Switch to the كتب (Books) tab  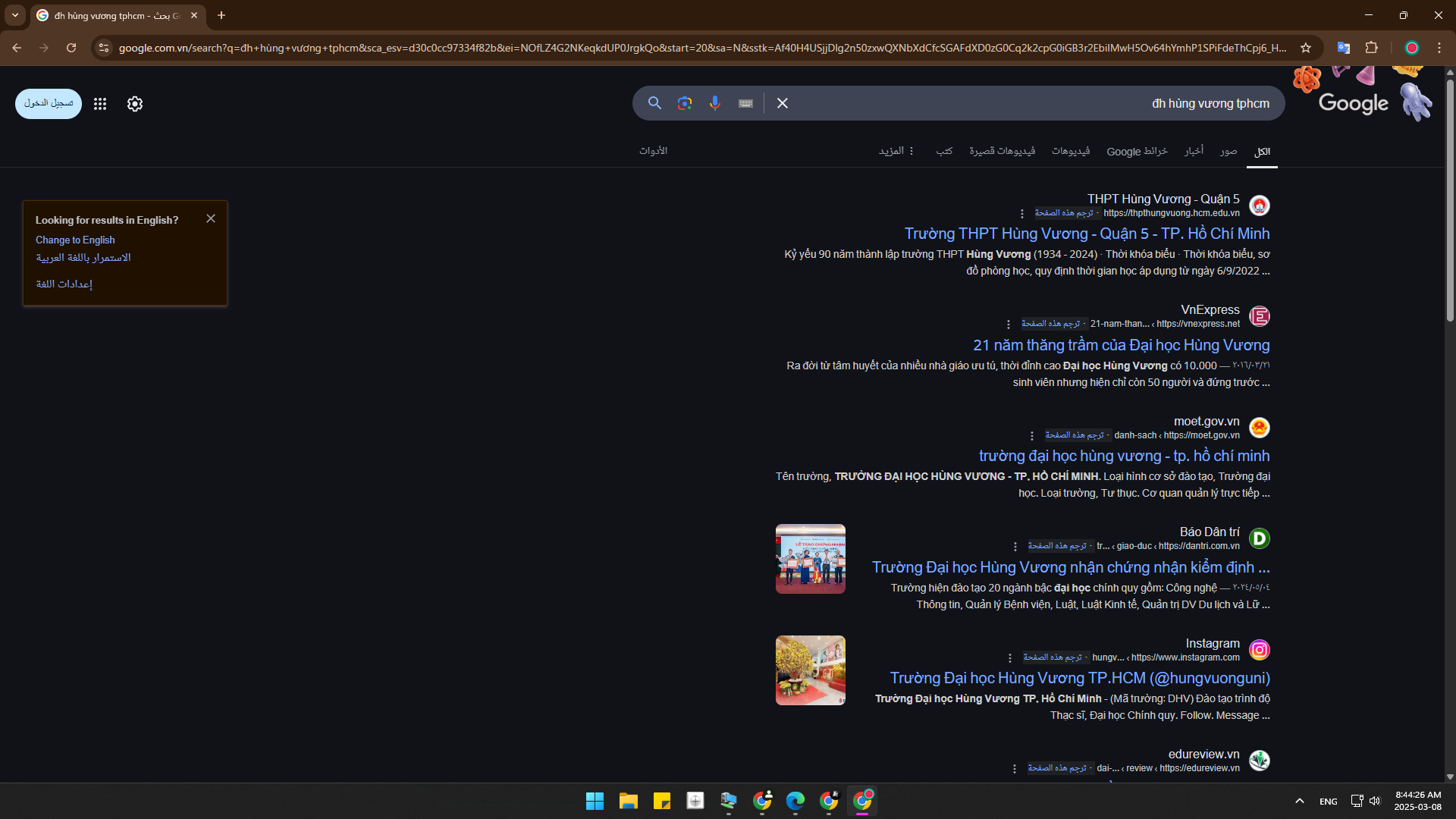944,151
